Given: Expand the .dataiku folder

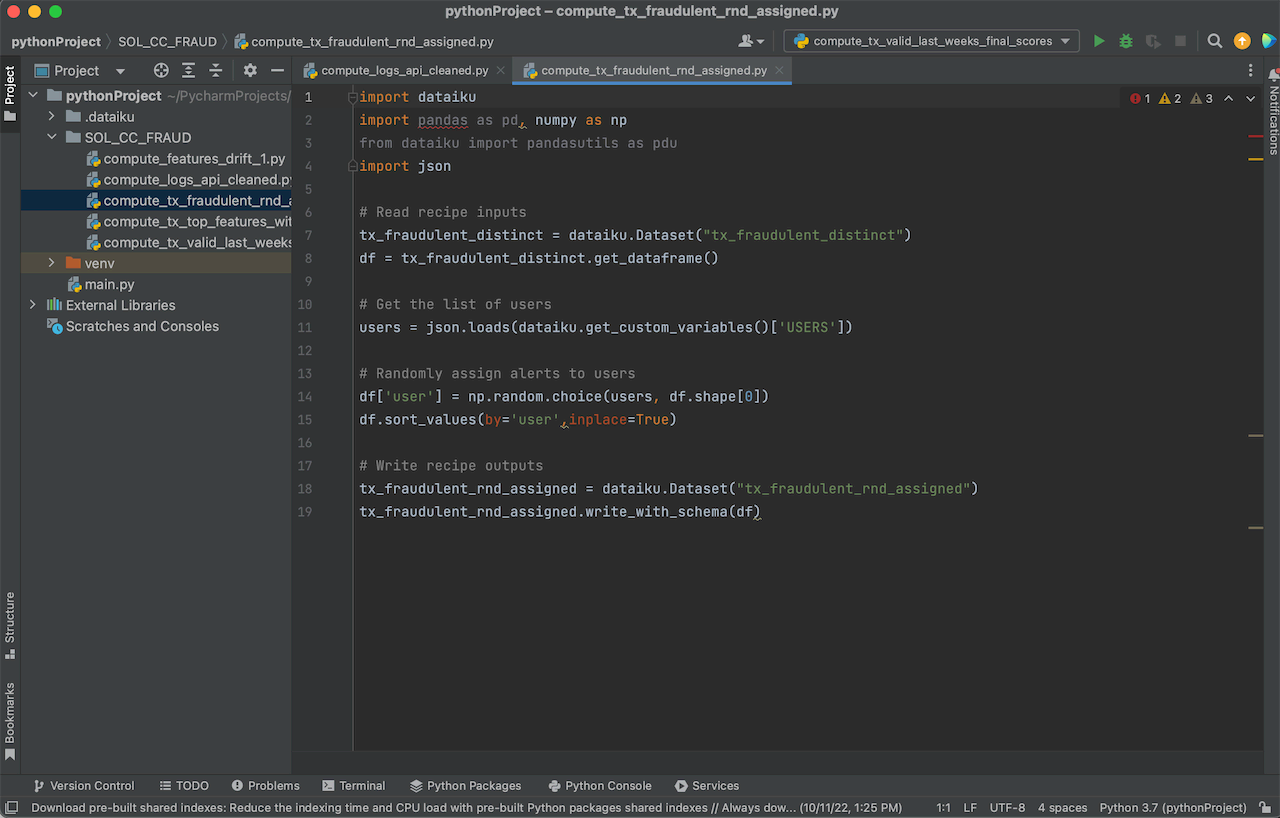Looking at the screenshot, I should (x=52, y=117).
